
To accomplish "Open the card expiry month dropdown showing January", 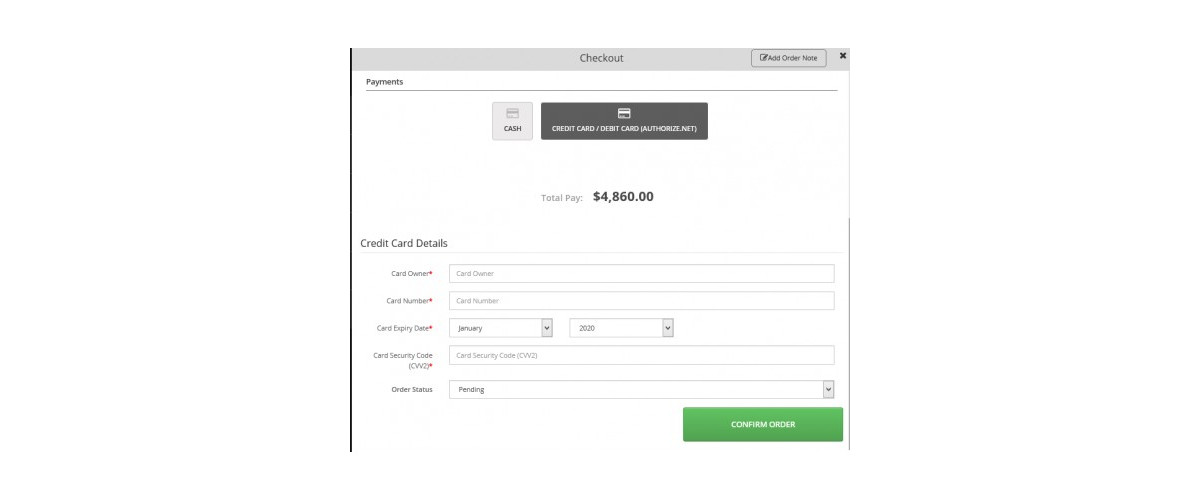I will tap(501, 328).
